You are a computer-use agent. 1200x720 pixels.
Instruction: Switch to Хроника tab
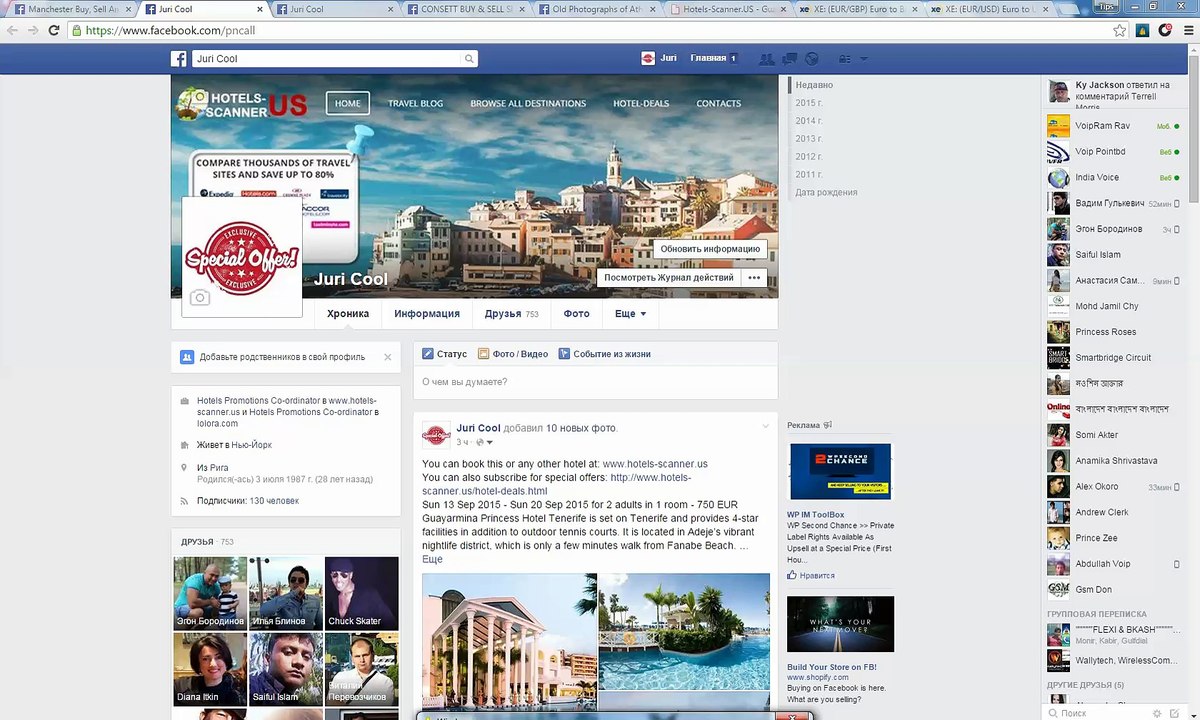(348, 314)
